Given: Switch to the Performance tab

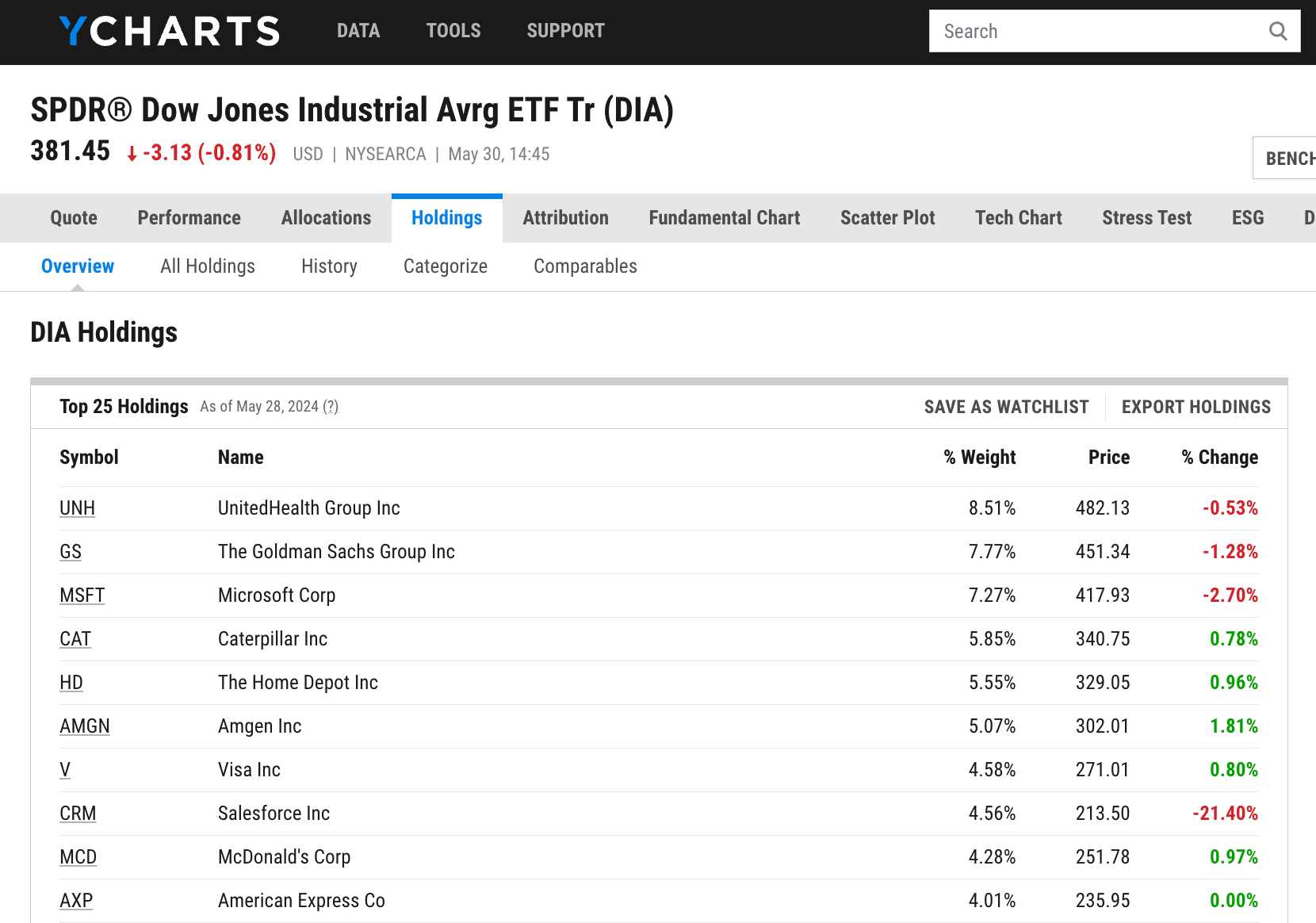Looking at the screenshot, I should click(x=189, y=218).
